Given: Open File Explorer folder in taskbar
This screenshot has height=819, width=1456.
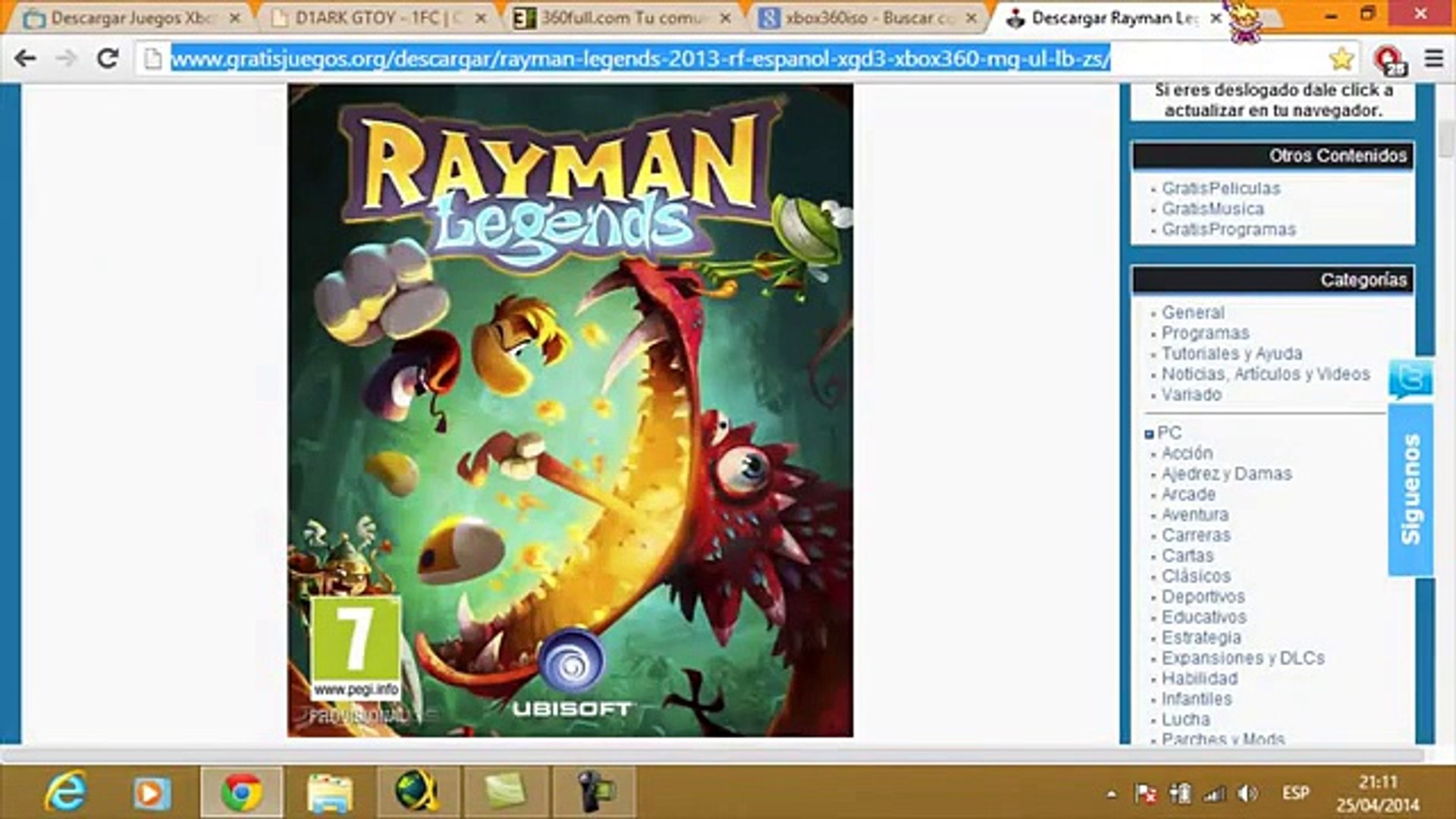Looking at the screenshot, I should pyautogui.click(x=329, y=792).
